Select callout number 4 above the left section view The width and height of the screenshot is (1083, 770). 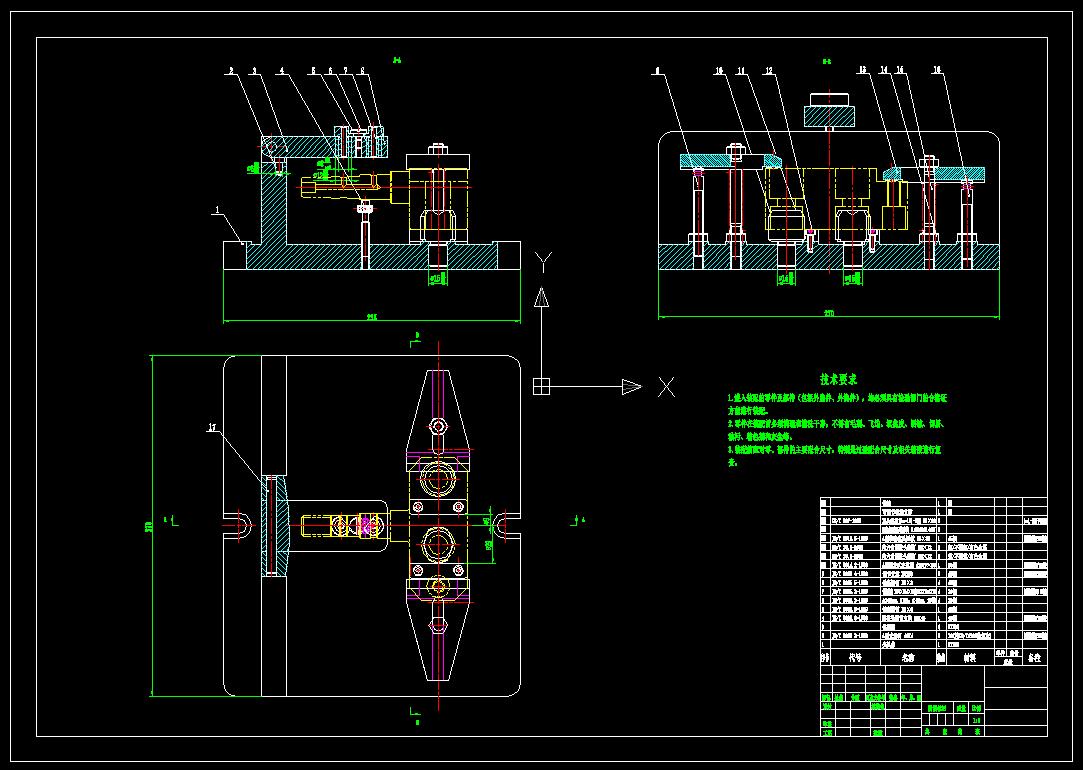282,70
